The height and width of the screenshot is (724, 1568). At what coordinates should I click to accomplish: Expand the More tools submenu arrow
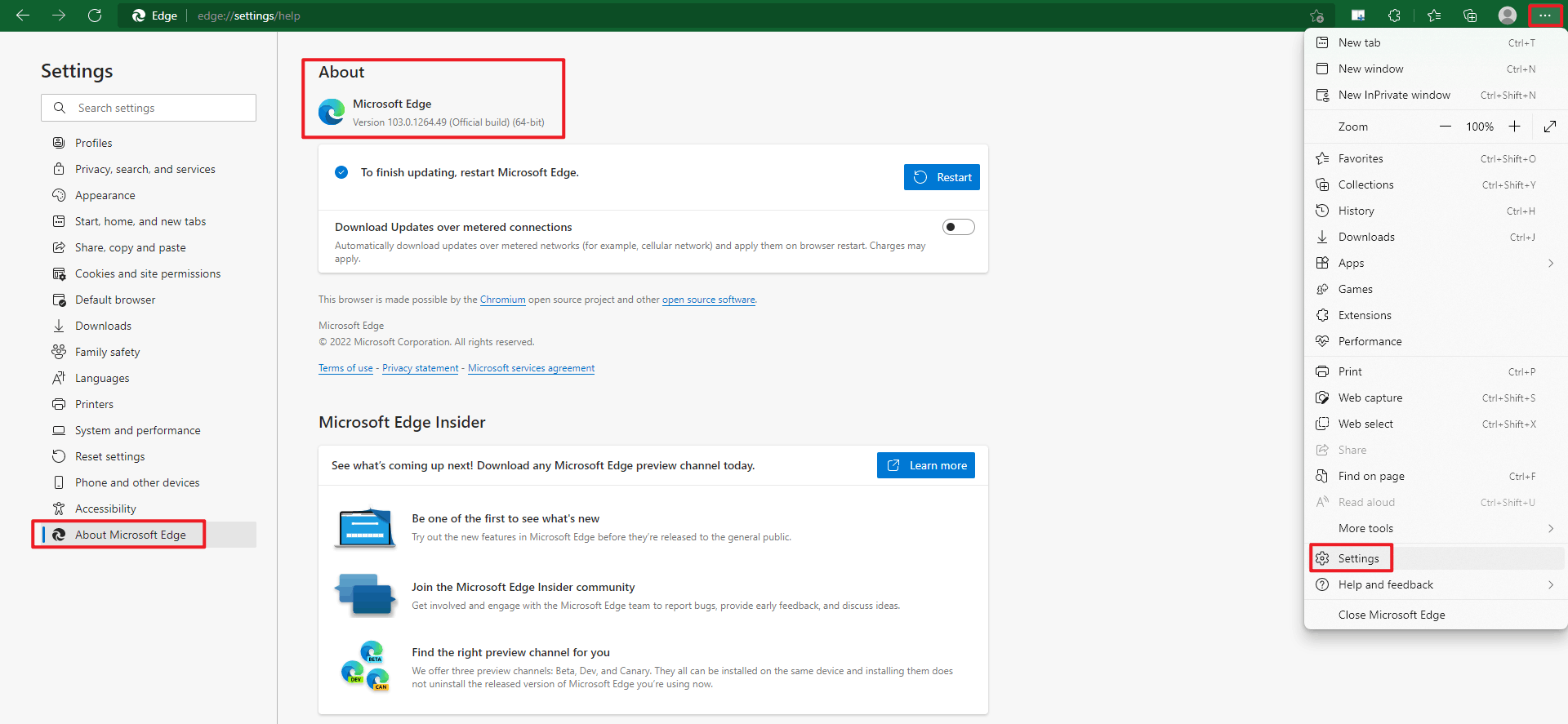tap(1551, 528)
